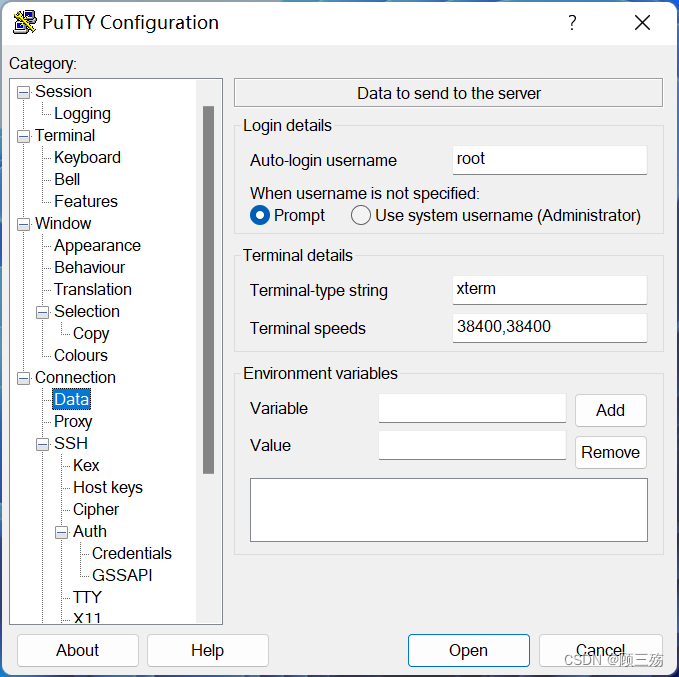The image size is (679, 677).
Task: Click the Remove environment variable button
Action: pos(611,452)
